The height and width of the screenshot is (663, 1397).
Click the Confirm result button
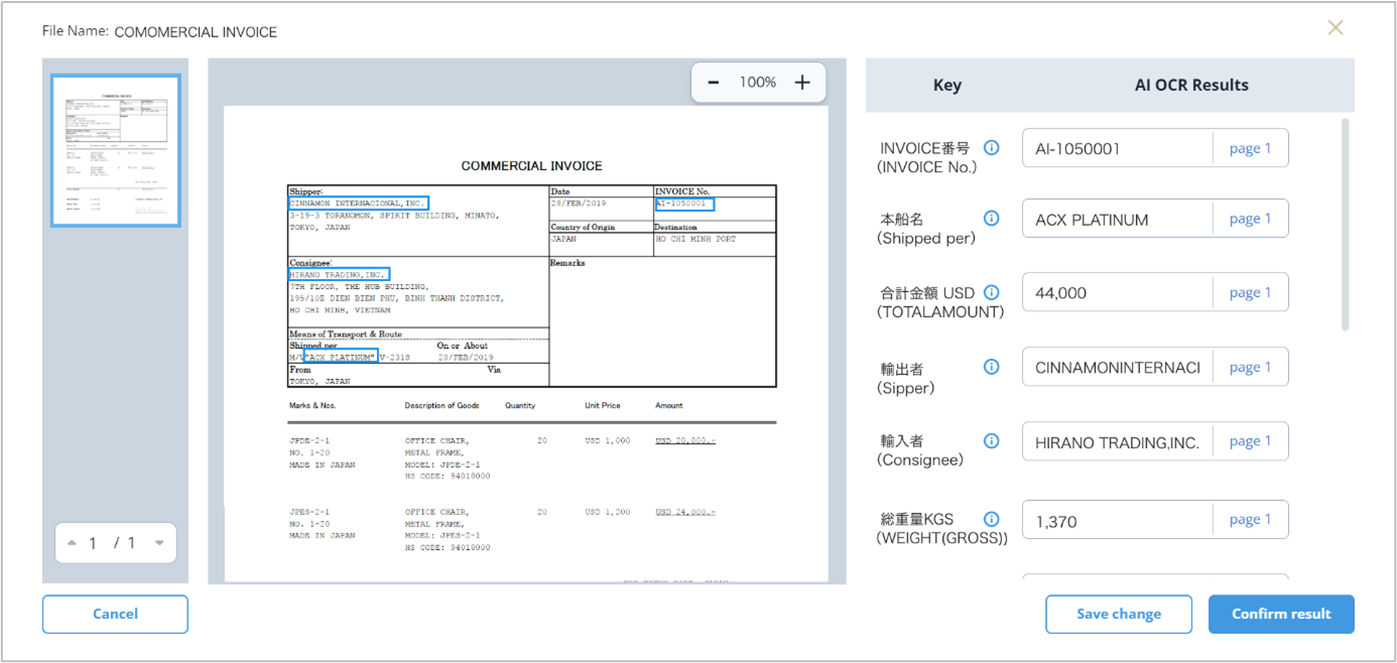click(x=1281, y=614)
